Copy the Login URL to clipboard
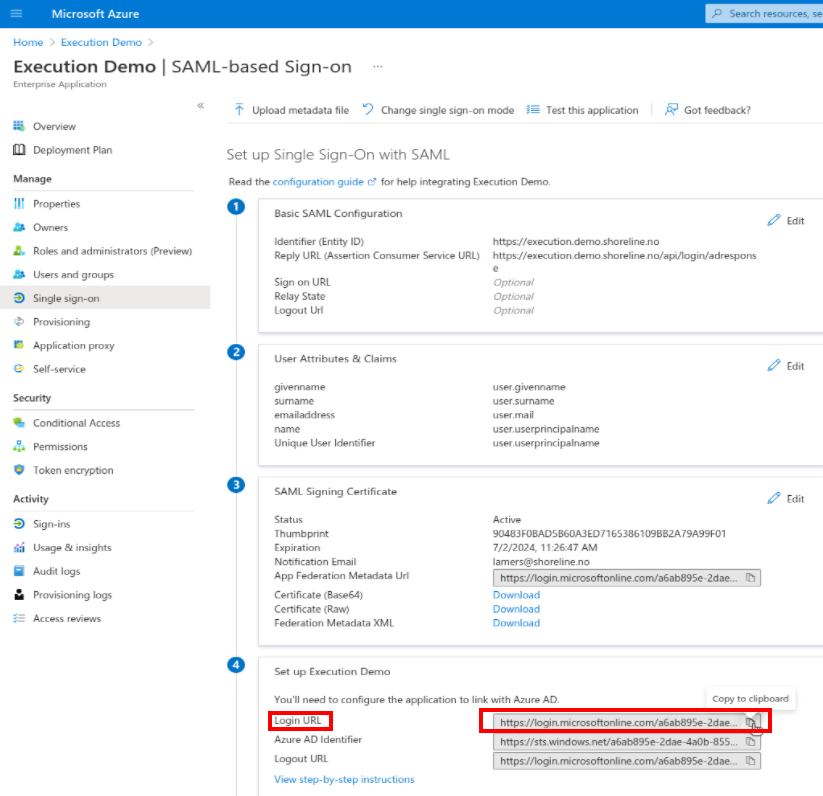823x796 pixels. click(751, 723)
